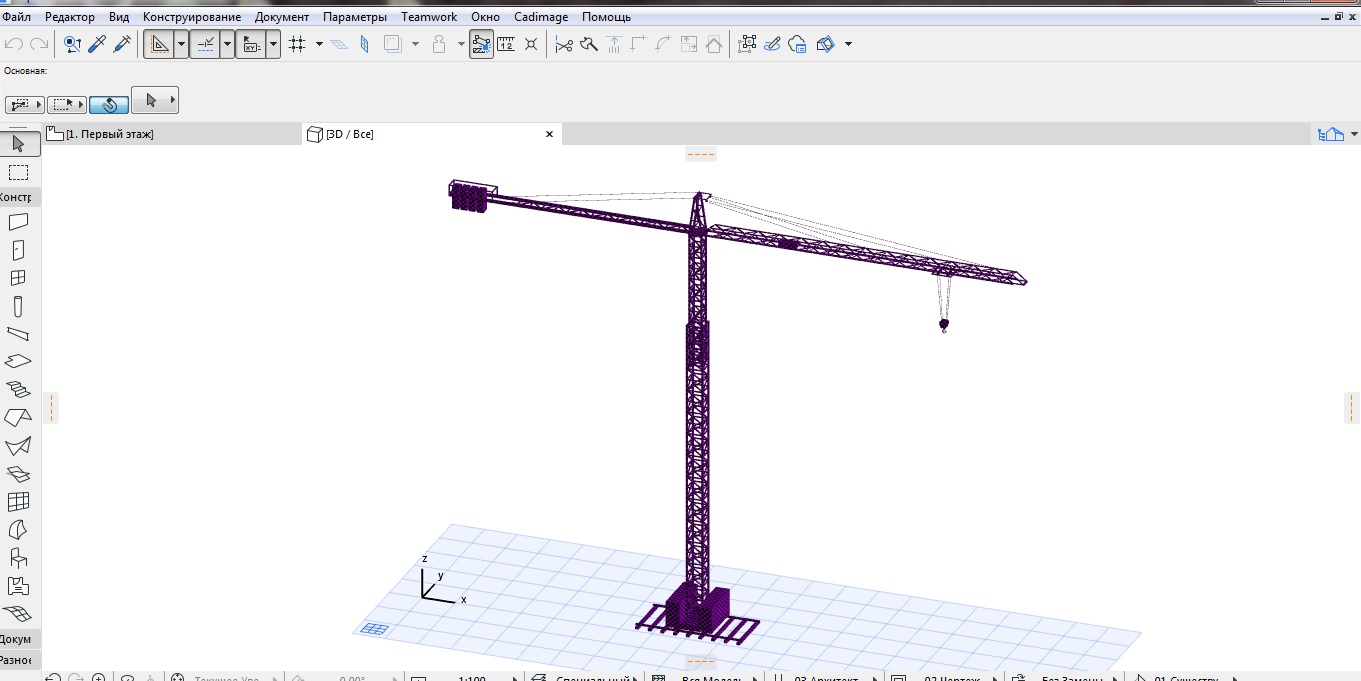
Task: Select the Object chair tool
Action: point(18,558)
